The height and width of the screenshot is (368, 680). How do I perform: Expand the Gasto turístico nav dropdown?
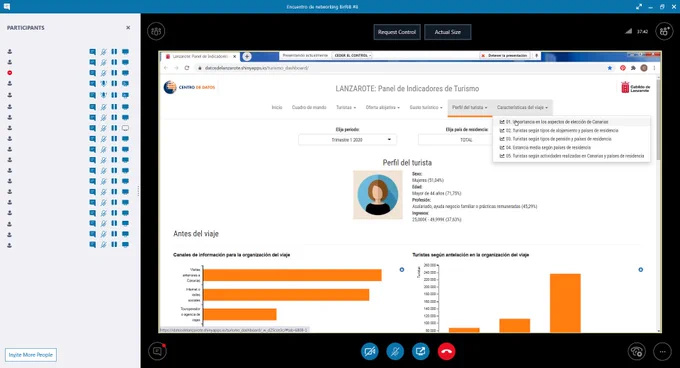(426, 107)
